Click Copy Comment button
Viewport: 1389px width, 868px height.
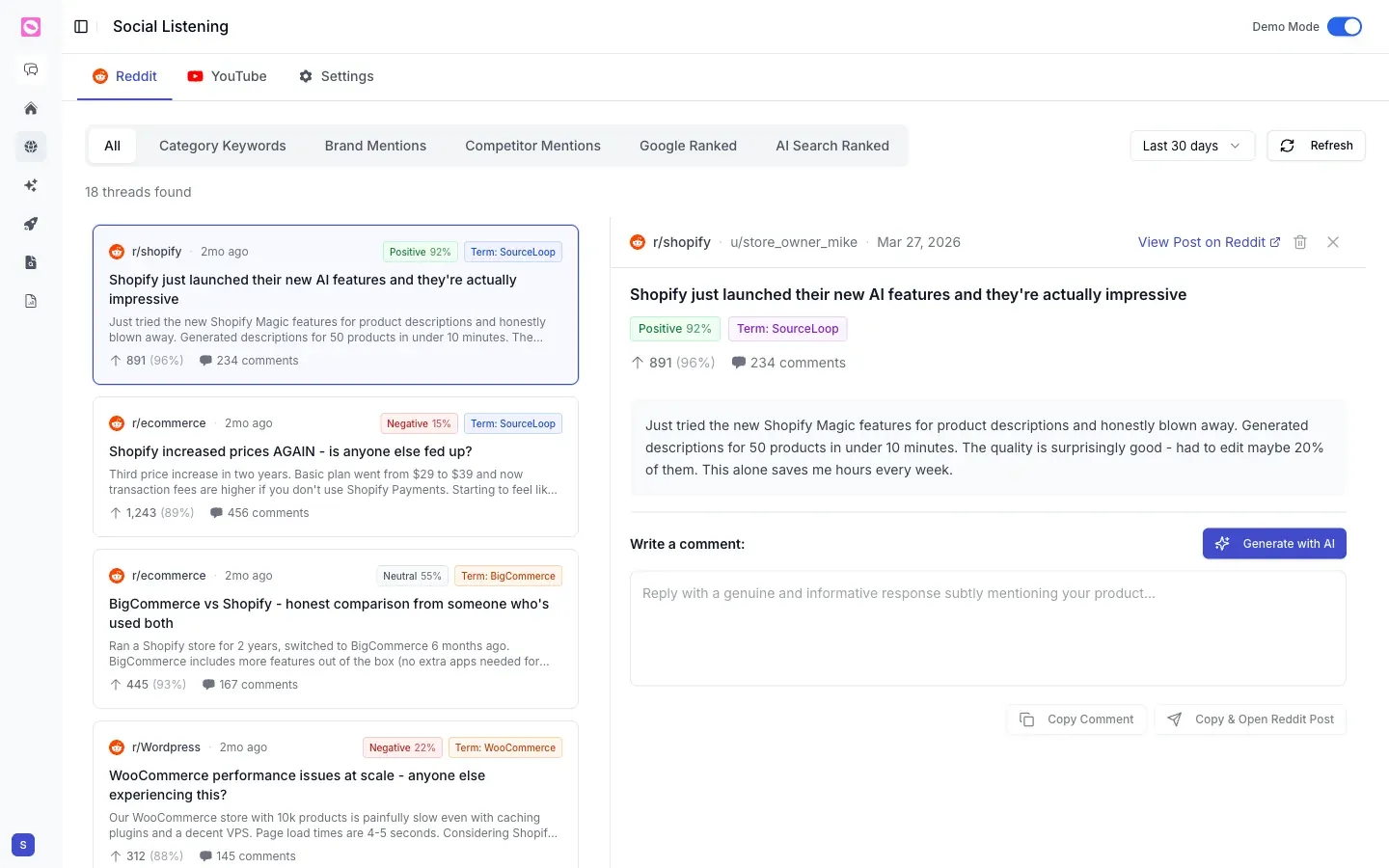coord(1076,719)
